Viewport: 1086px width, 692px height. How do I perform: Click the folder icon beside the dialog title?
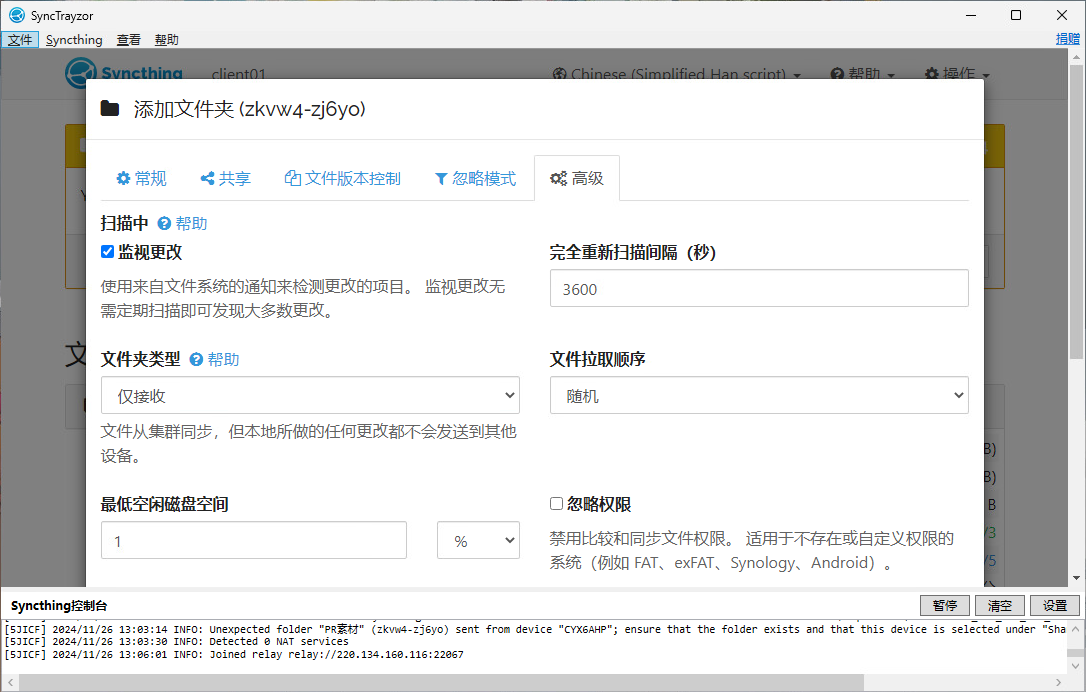[x=109, y=108]
